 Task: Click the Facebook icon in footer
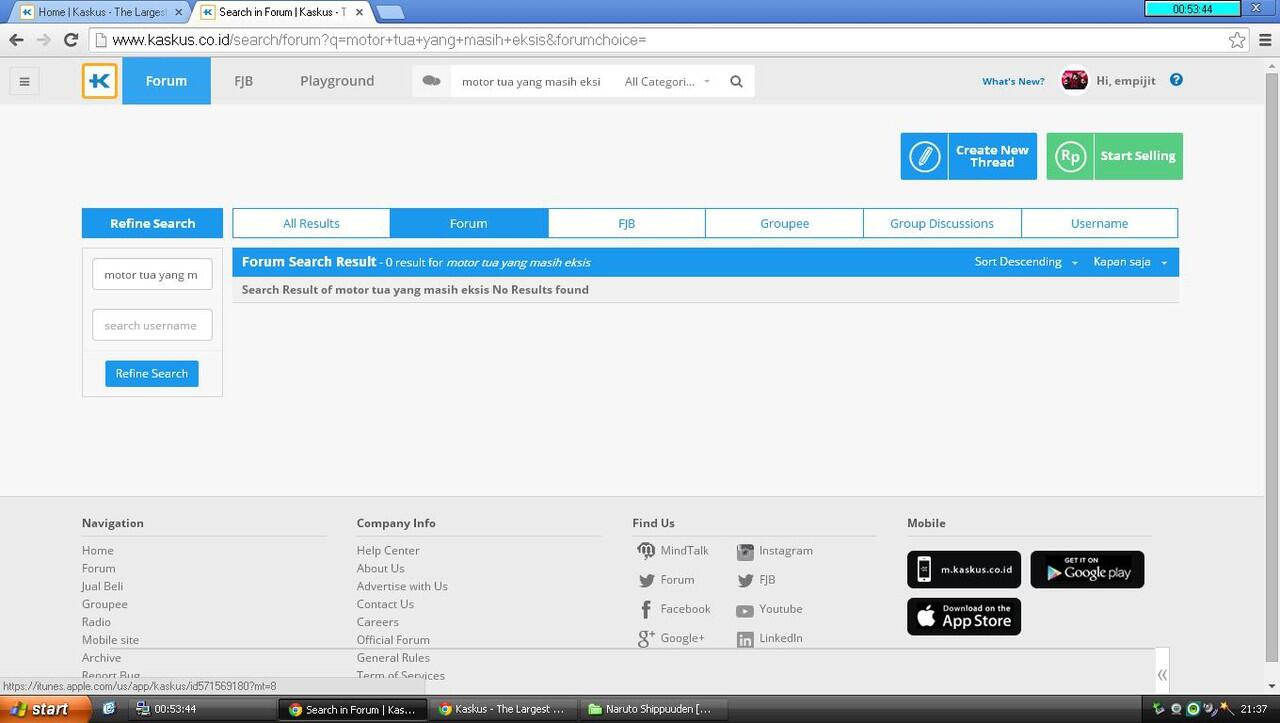point(646,609)
